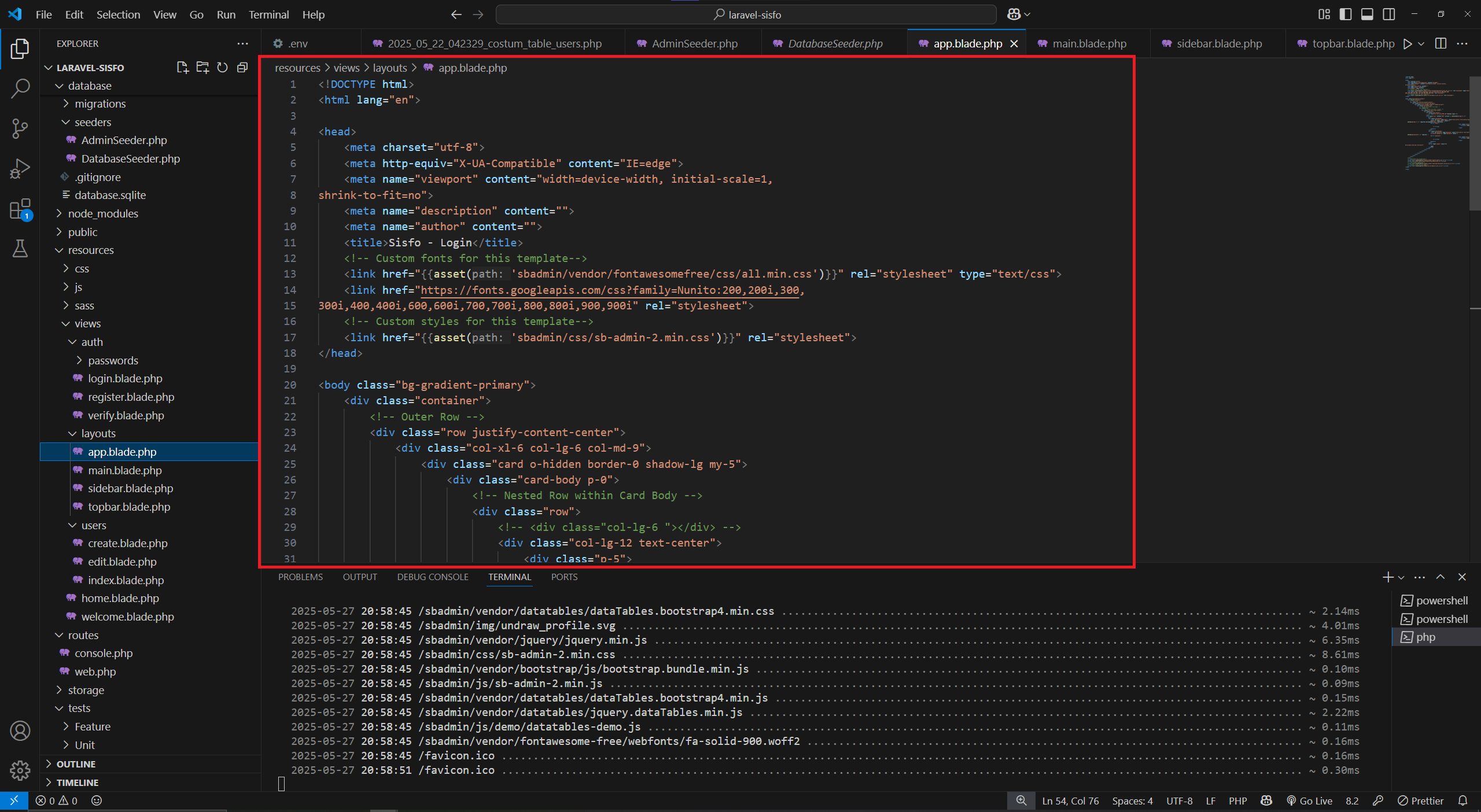Split the editor to the right

(x=1441, y=43)
